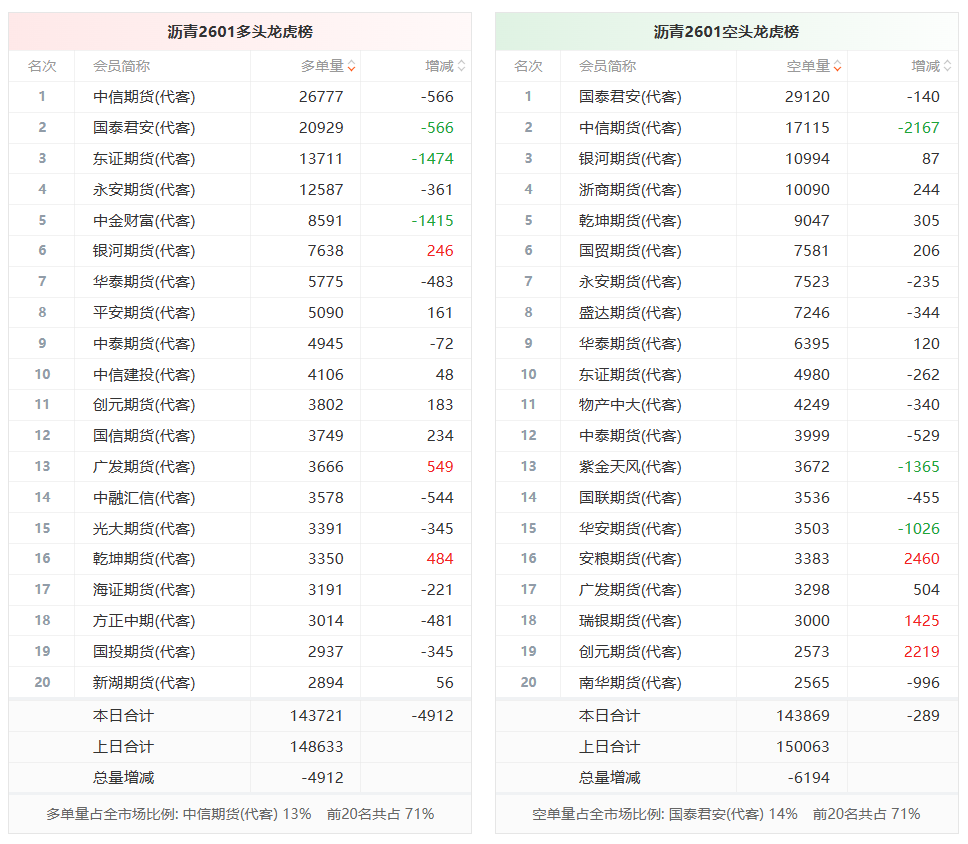The width and height of the screenshot is (968, 844).
Task: Click long volume value 26777
Action: click(321, 97)
